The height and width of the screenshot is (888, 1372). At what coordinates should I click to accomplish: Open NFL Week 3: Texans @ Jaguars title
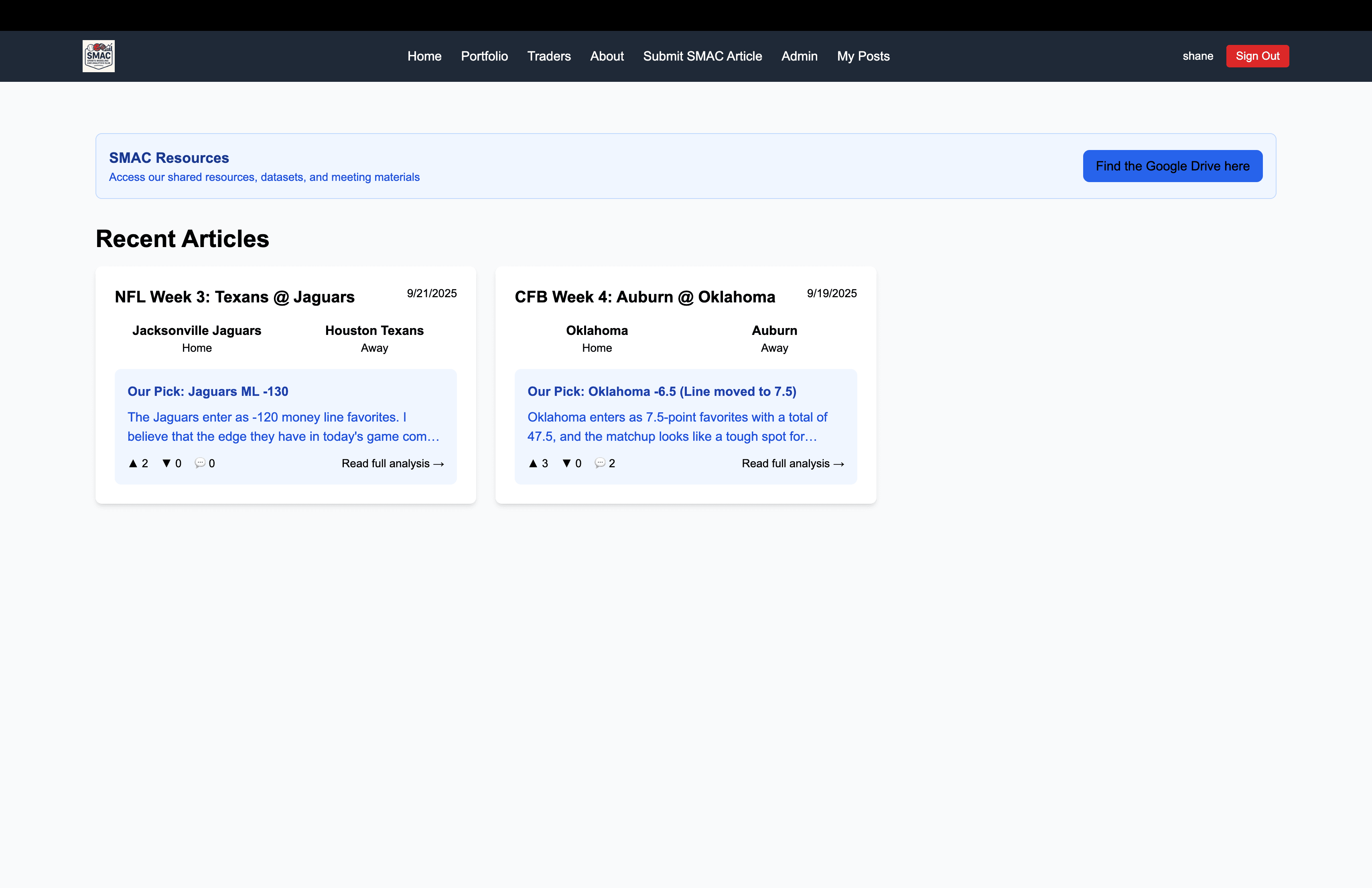click(235, 297)
